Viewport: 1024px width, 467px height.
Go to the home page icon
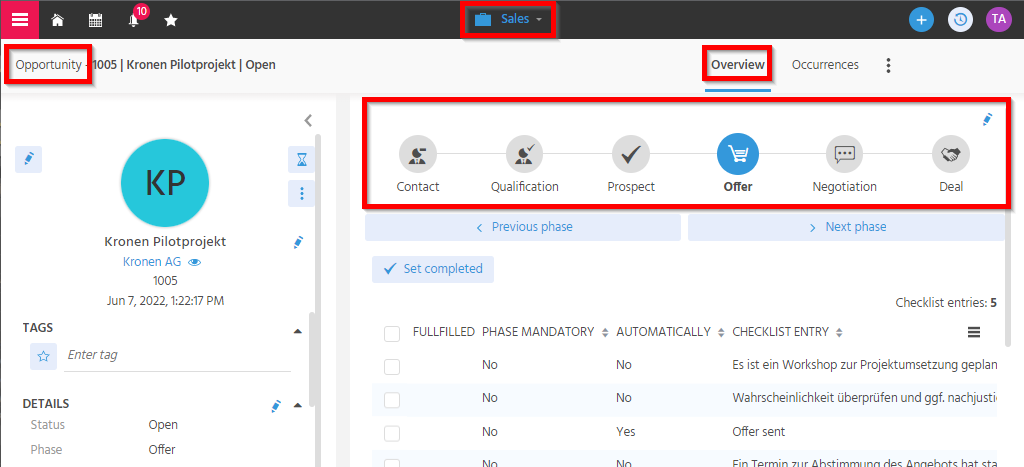click(58, 20)
